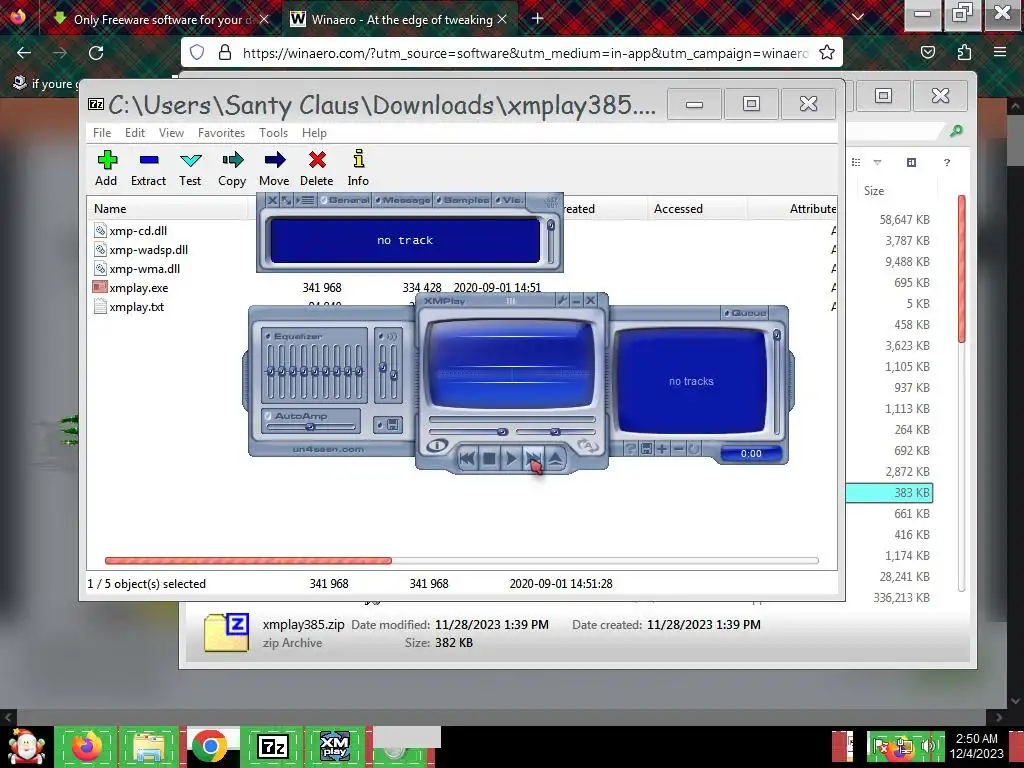Click Firefox extensions puzzle icon
Image resolution: width=1024 pixels, height=768 pixels.
click(964, 52)
